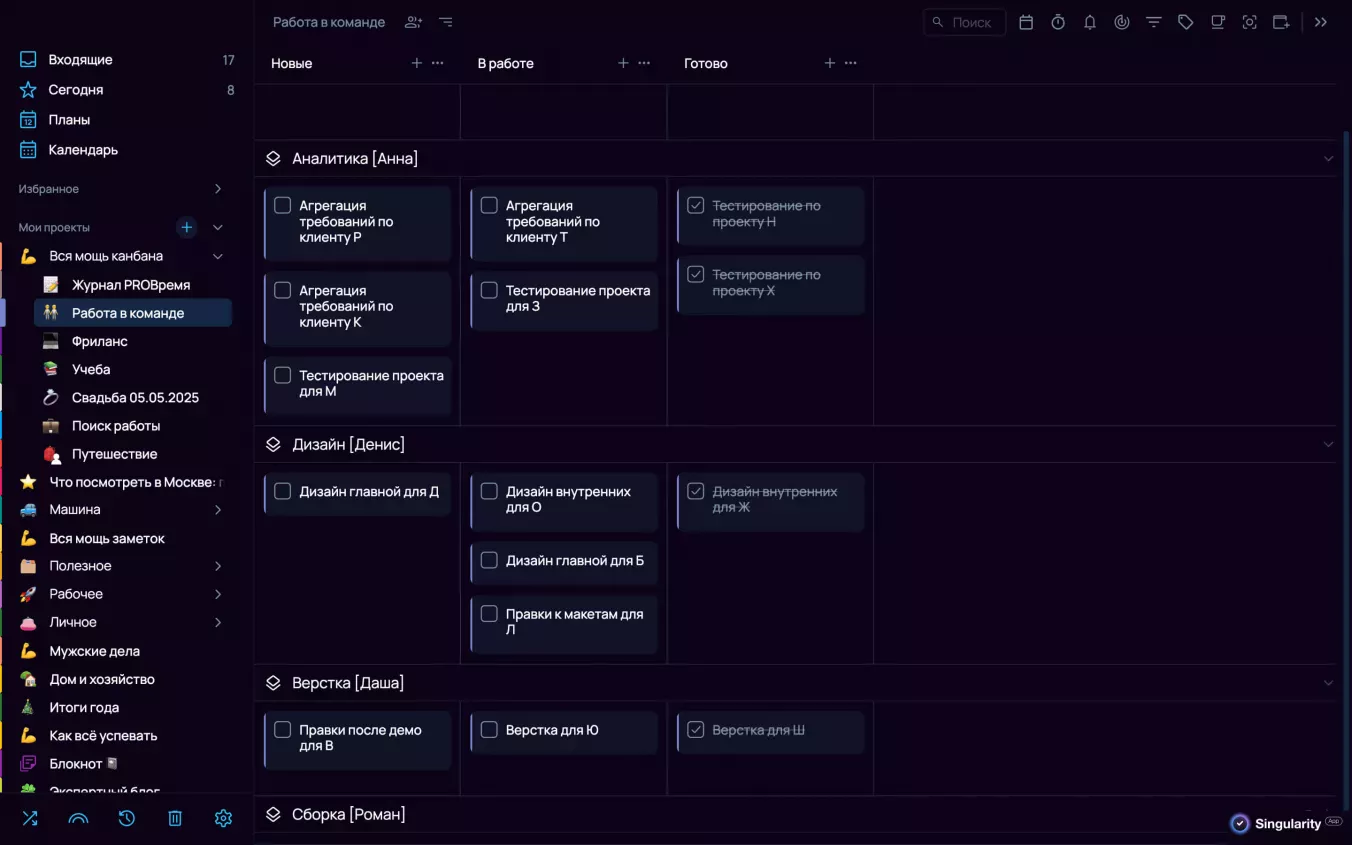This screenshot has height=845, width=1352.
Task: Click the radar focus icon in toolbar
Action: pos(1122,22)
